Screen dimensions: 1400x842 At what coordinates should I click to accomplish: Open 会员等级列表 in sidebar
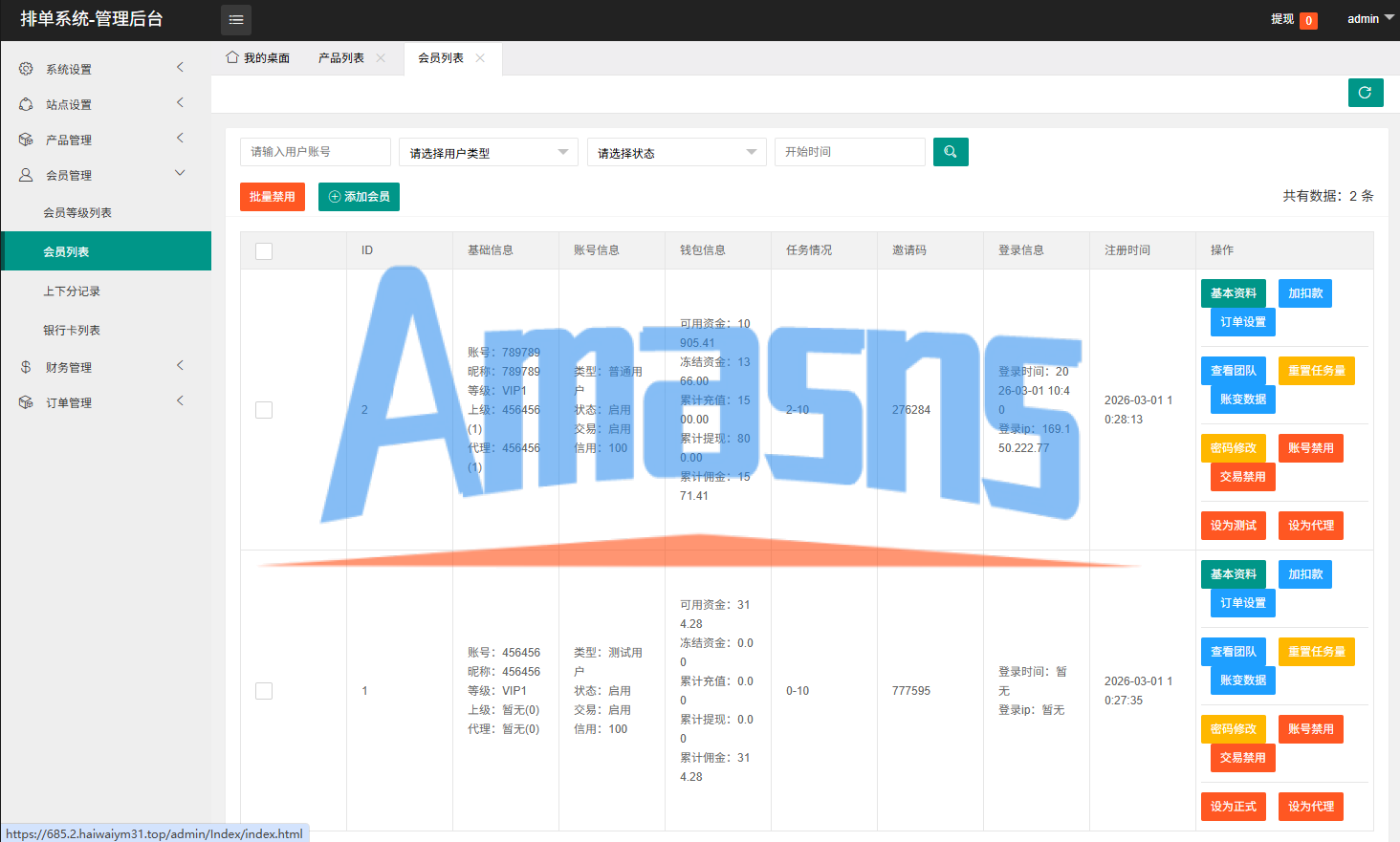click(x=106, y=213)
